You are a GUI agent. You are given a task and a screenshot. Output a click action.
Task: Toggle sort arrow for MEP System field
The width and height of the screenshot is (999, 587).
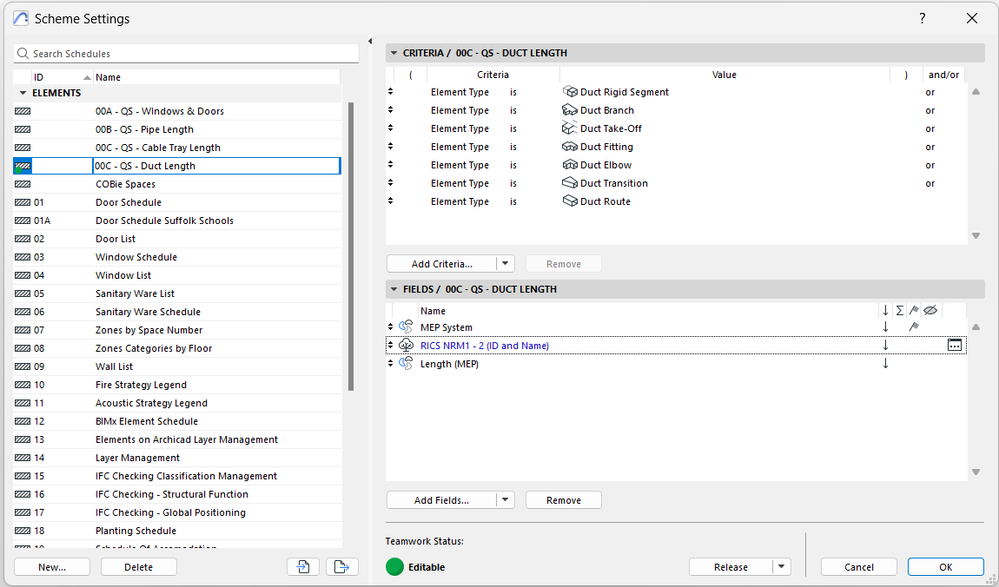tap(885, 327)
